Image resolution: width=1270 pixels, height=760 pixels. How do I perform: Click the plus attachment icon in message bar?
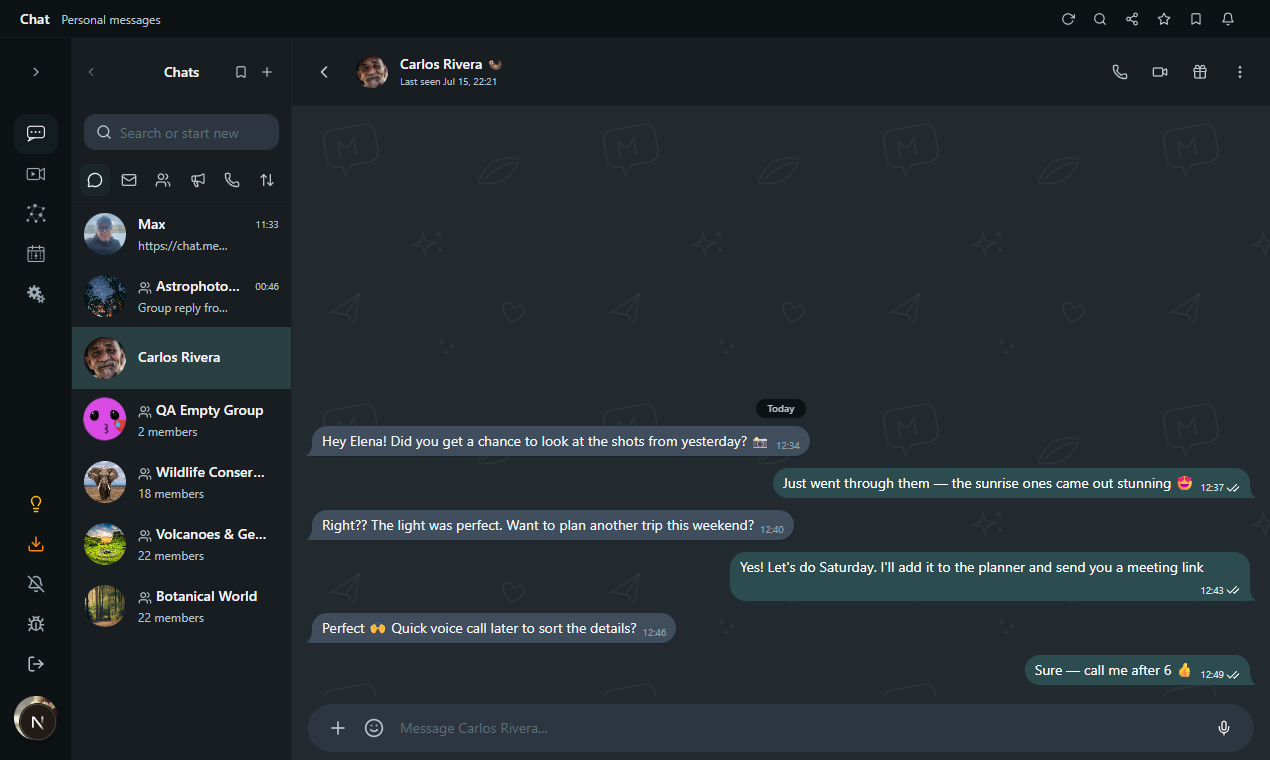tap(338, 728)
